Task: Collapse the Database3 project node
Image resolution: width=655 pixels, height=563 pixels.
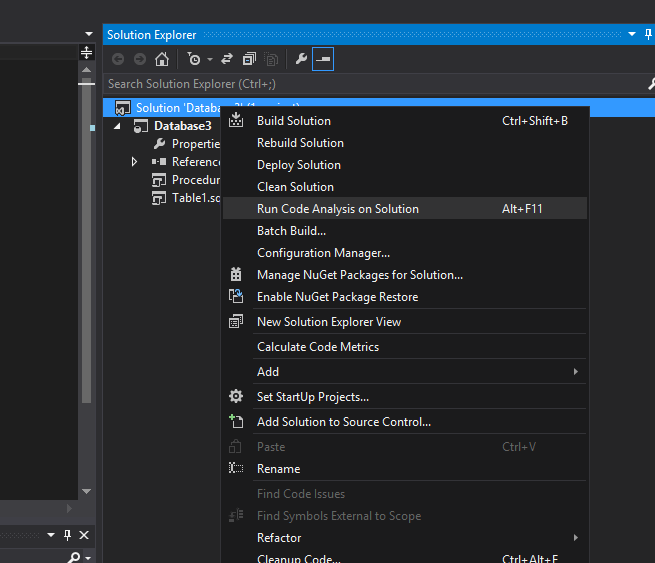Action: [x=116, y=127]
